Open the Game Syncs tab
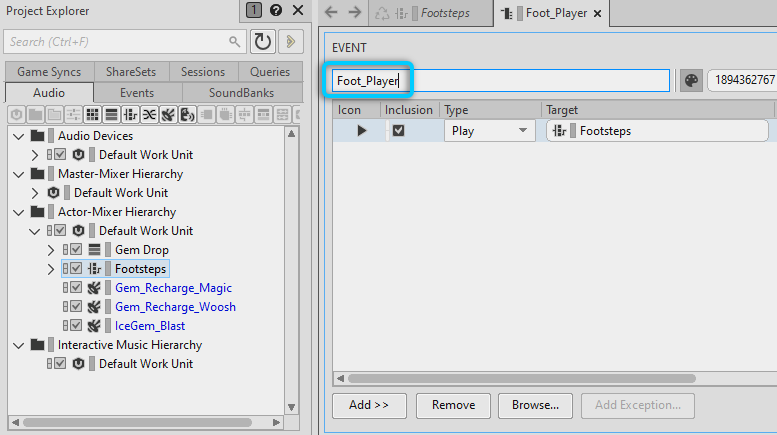The width and height of the screenshot is (777, 435). pos(49,72)
